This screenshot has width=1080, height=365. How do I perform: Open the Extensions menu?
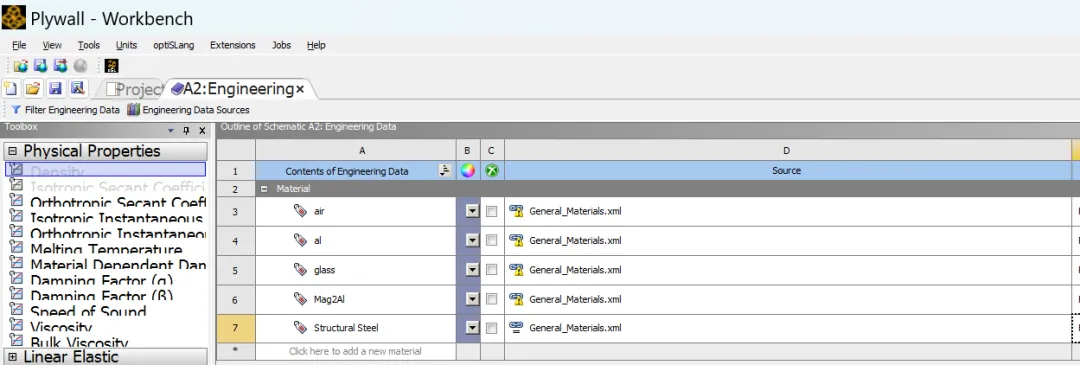pos(233,45)
